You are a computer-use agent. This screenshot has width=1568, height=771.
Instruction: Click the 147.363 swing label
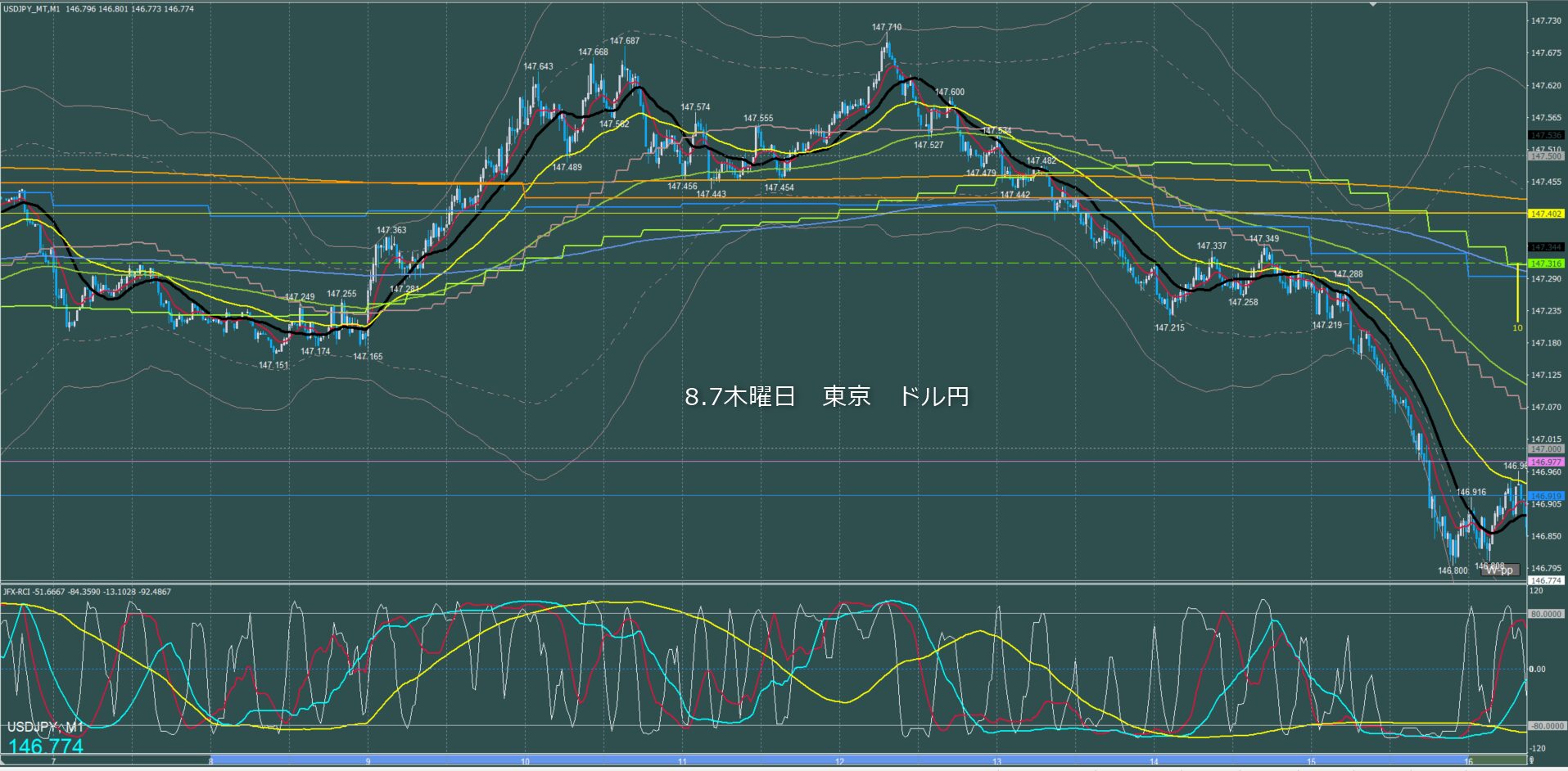[391, 231]
